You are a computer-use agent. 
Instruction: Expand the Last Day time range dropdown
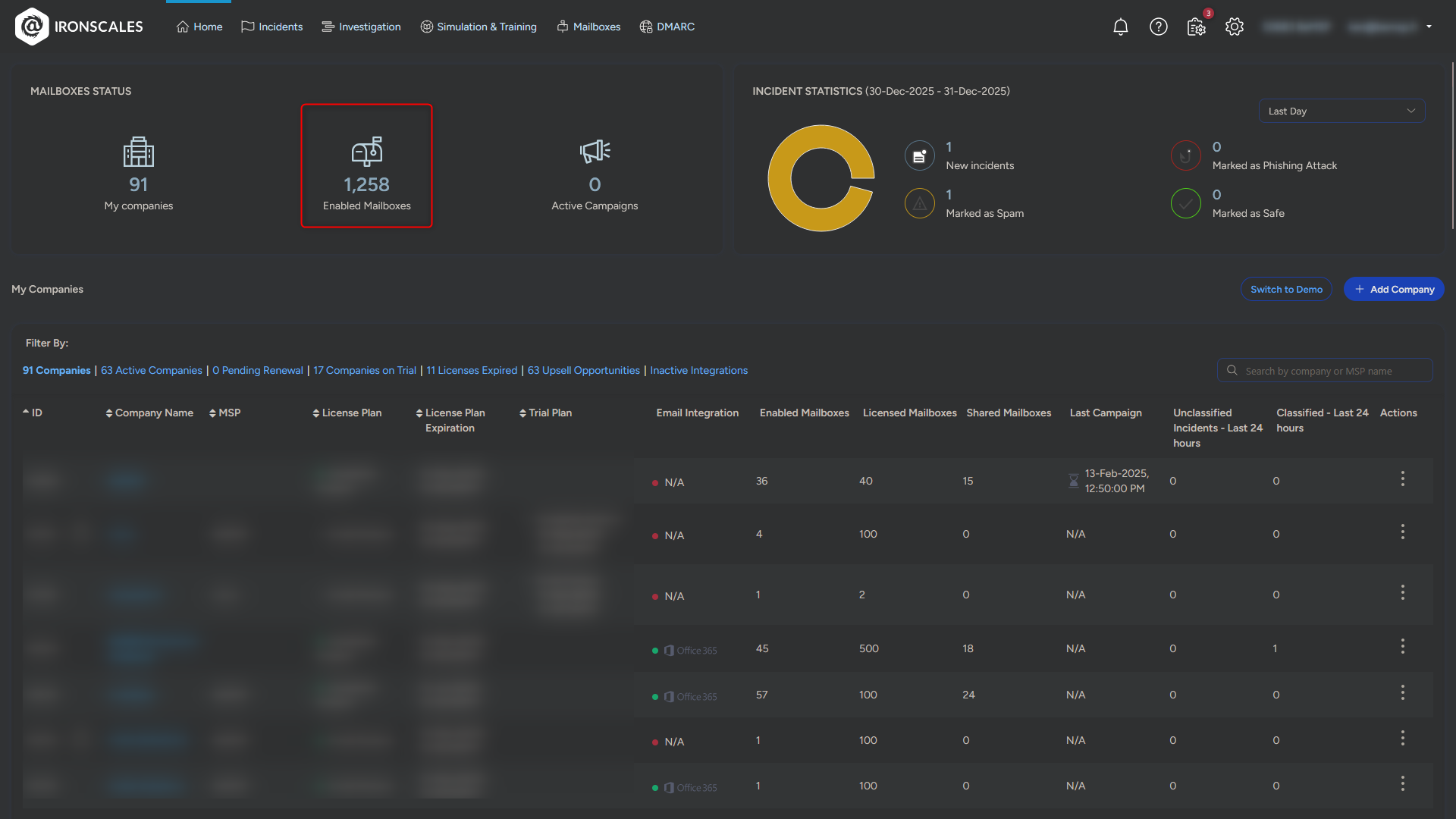pyautogui.click(x=1341, y=111)
